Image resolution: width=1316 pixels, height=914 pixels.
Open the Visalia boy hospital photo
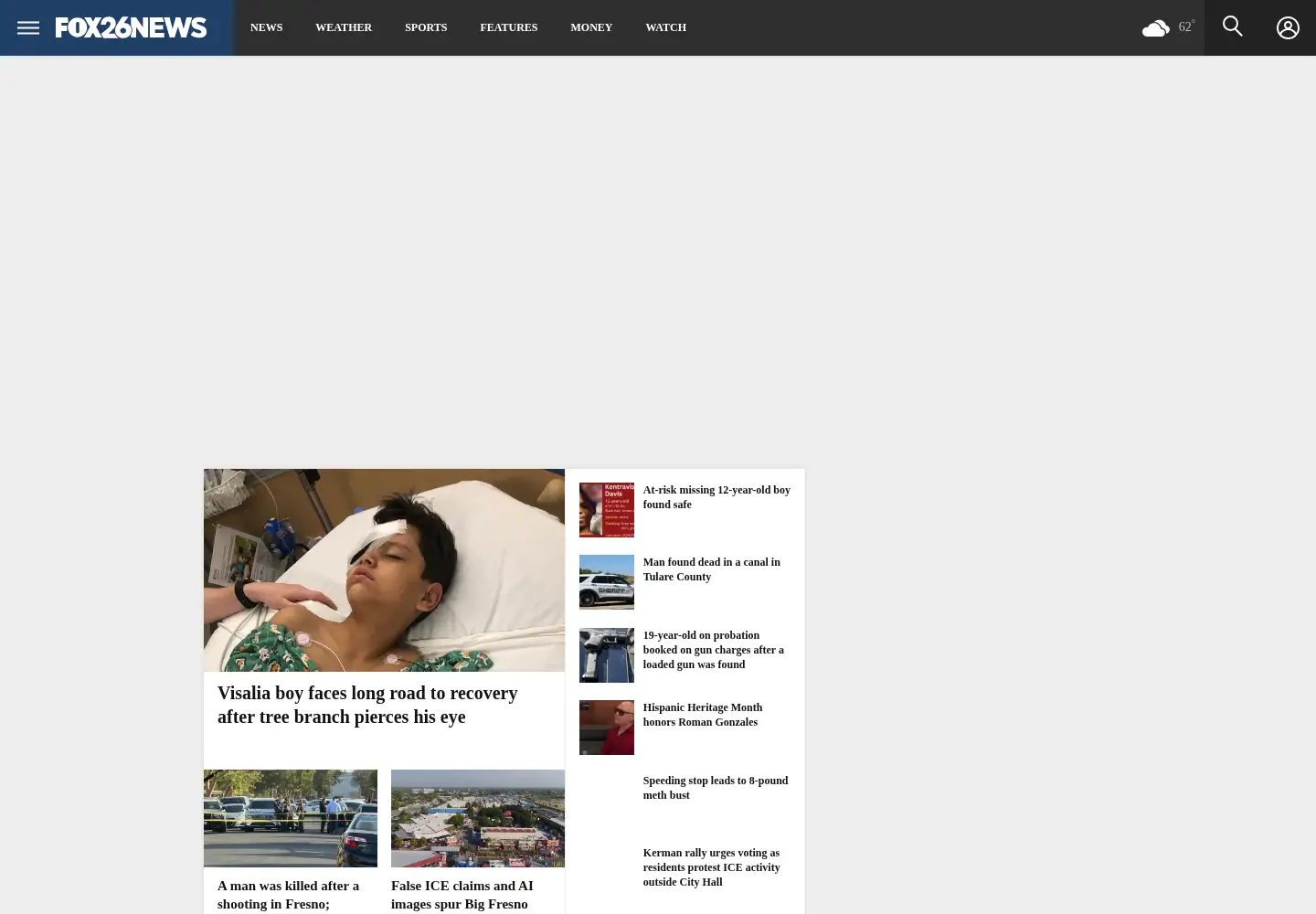click(x=384, y=570)
